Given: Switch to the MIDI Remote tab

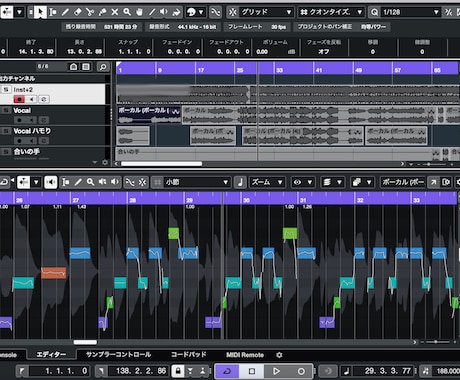Looking at the screenshot, I should coord(245,355).
